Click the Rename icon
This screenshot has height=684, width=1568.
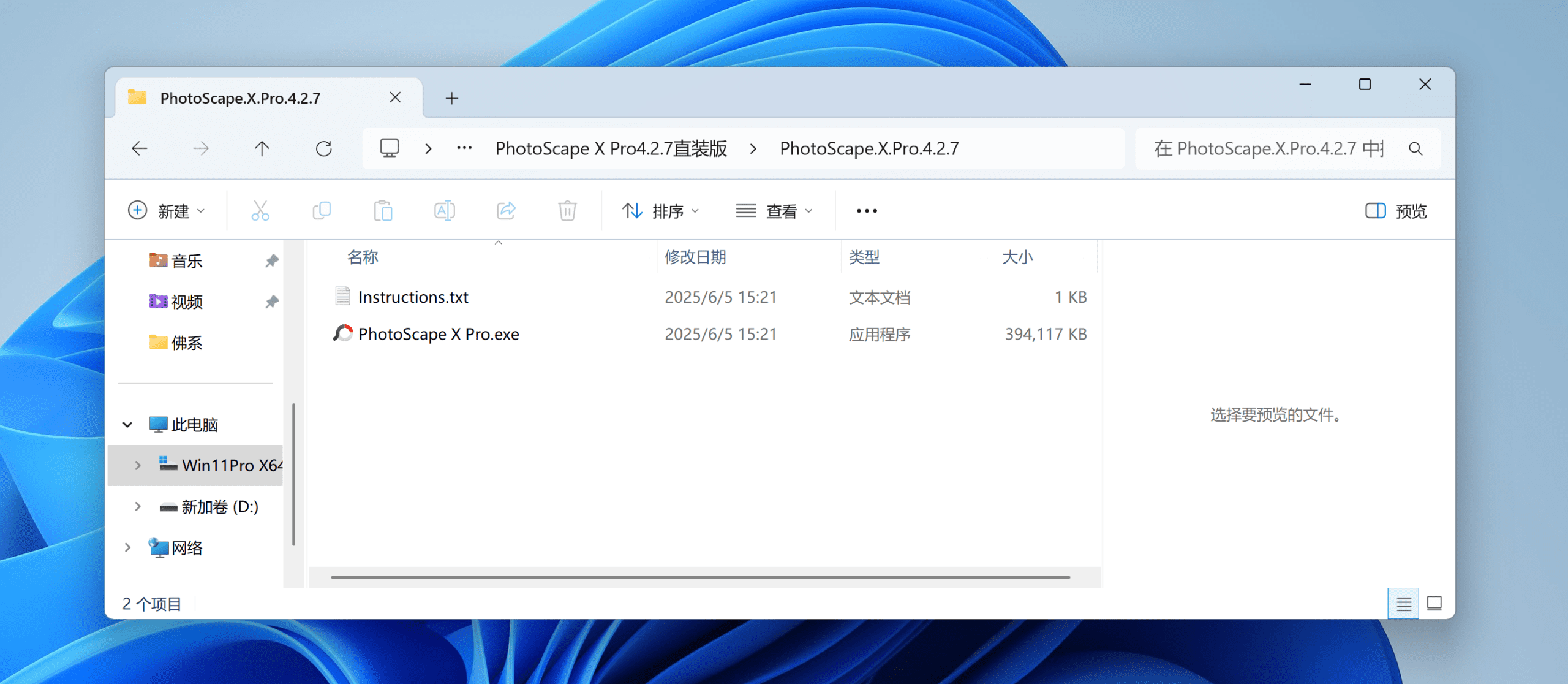click(x=445, y=211)
